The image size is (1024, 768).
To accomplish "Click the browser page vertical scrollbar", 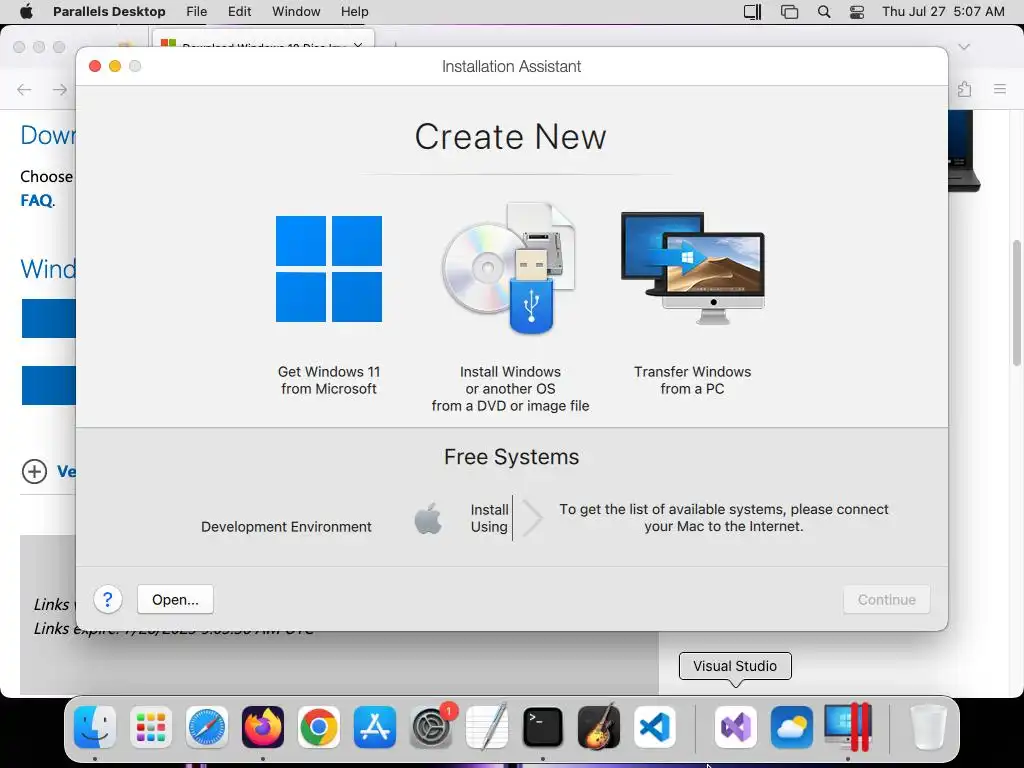I will click(1016, 303).
